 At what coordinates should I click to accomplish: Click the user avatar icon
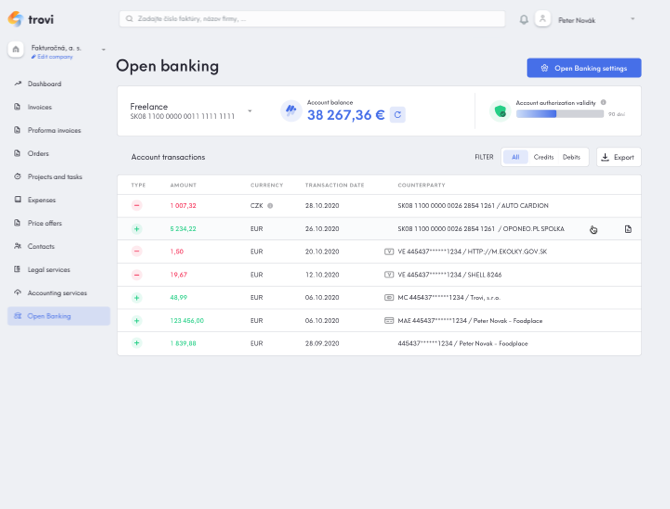pyautogui.click(x=543, y=19)
